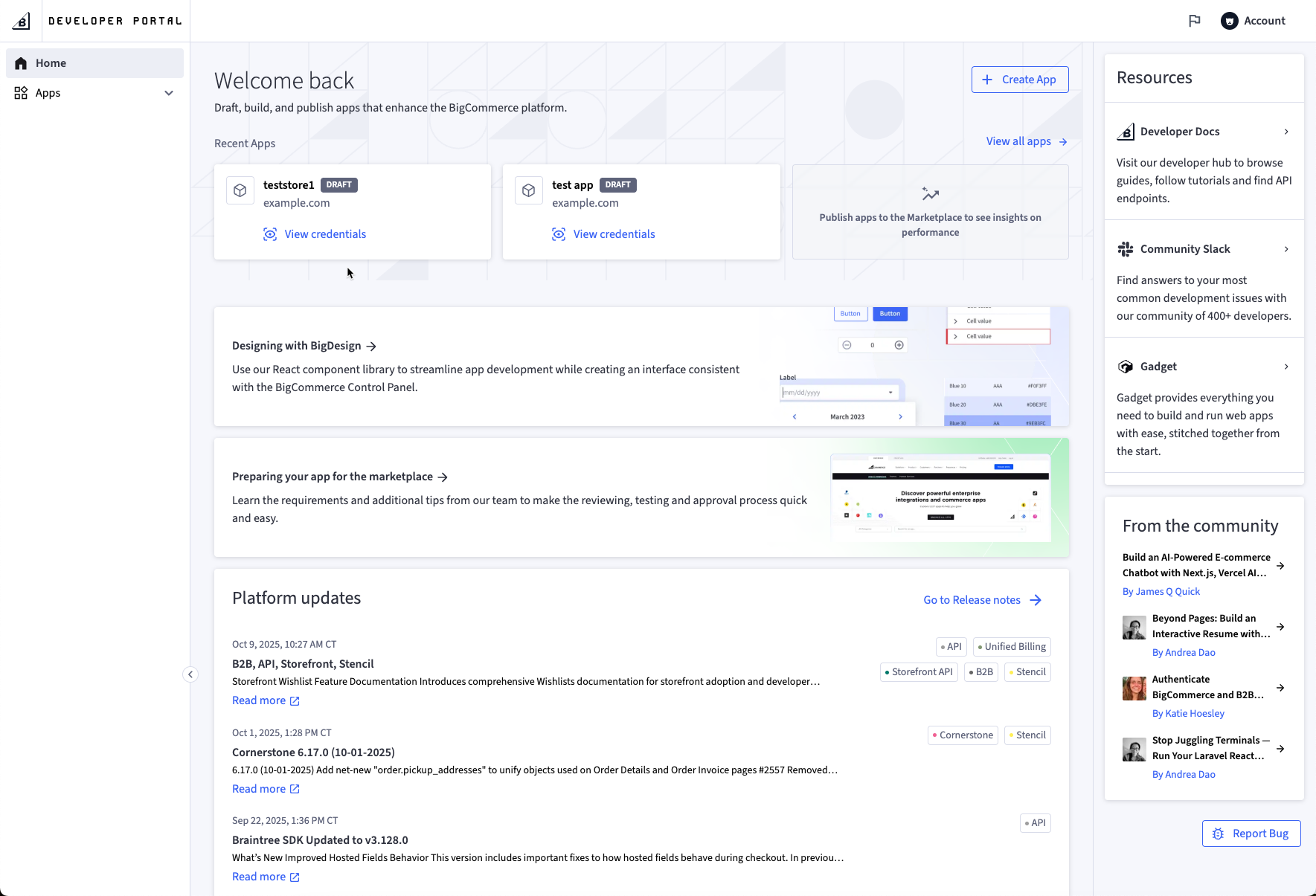Click the Apps grid icon
Image resolution: width=1316 pixels, height=896 pixels.
21,93
